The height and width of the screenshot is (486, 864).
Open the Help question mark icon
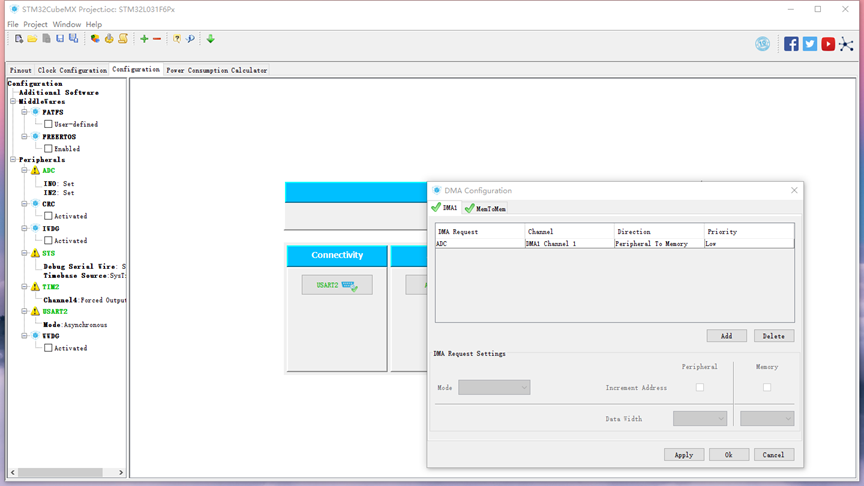(x=176, y=39)
